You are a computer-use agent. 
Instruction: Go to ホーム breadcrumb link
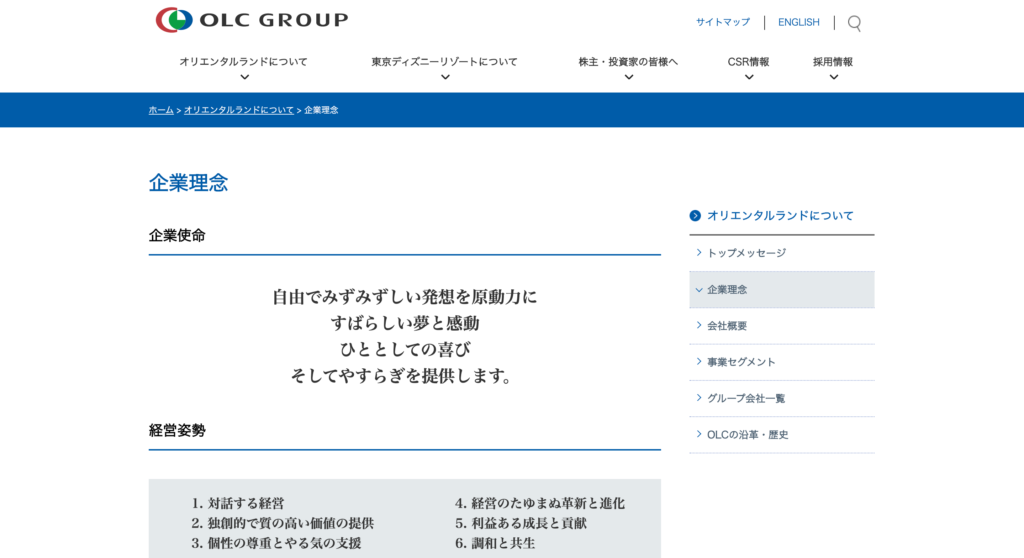click(x=161, y=110)
